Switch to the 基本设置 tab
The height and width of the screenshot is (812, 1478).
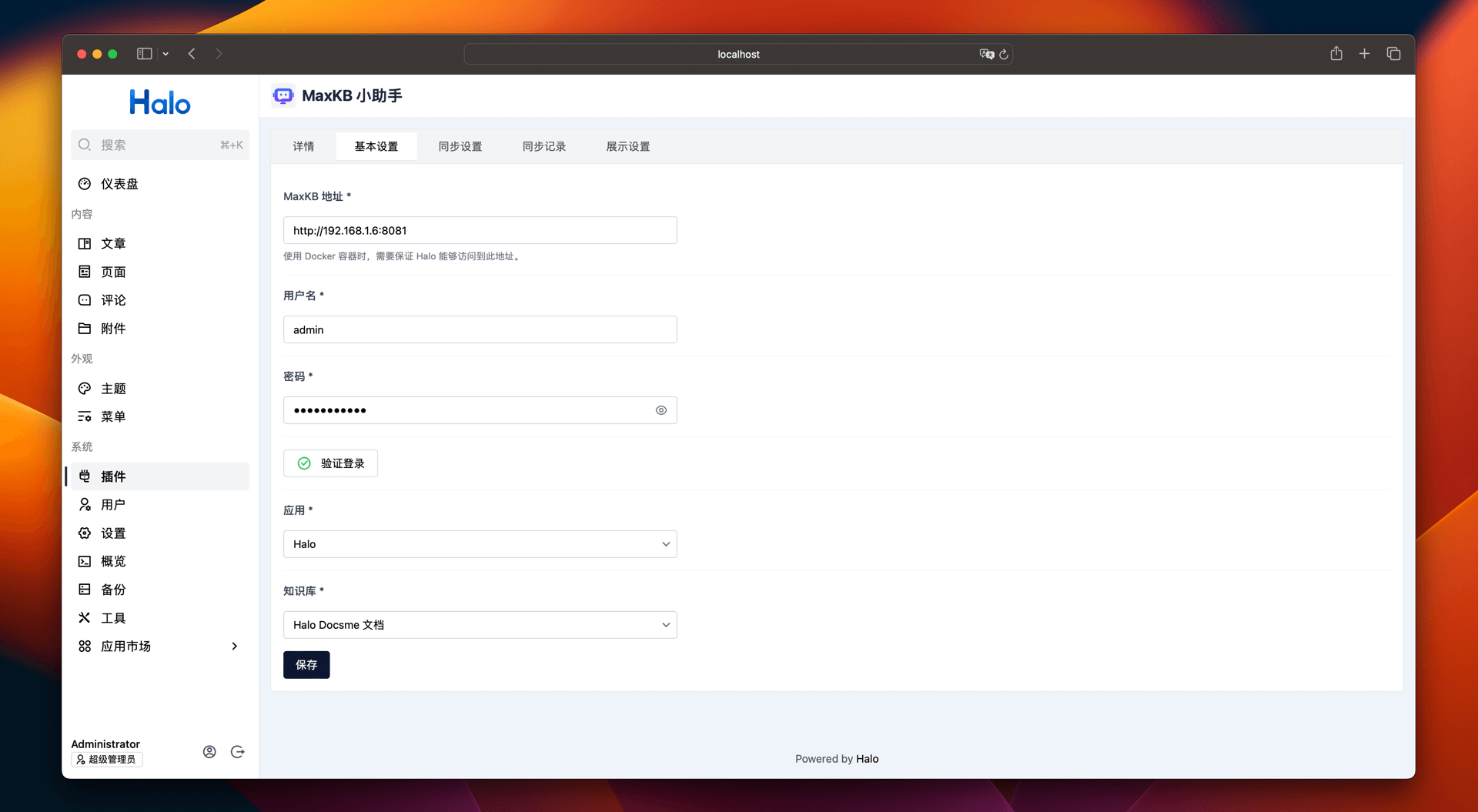pos(376,146)
